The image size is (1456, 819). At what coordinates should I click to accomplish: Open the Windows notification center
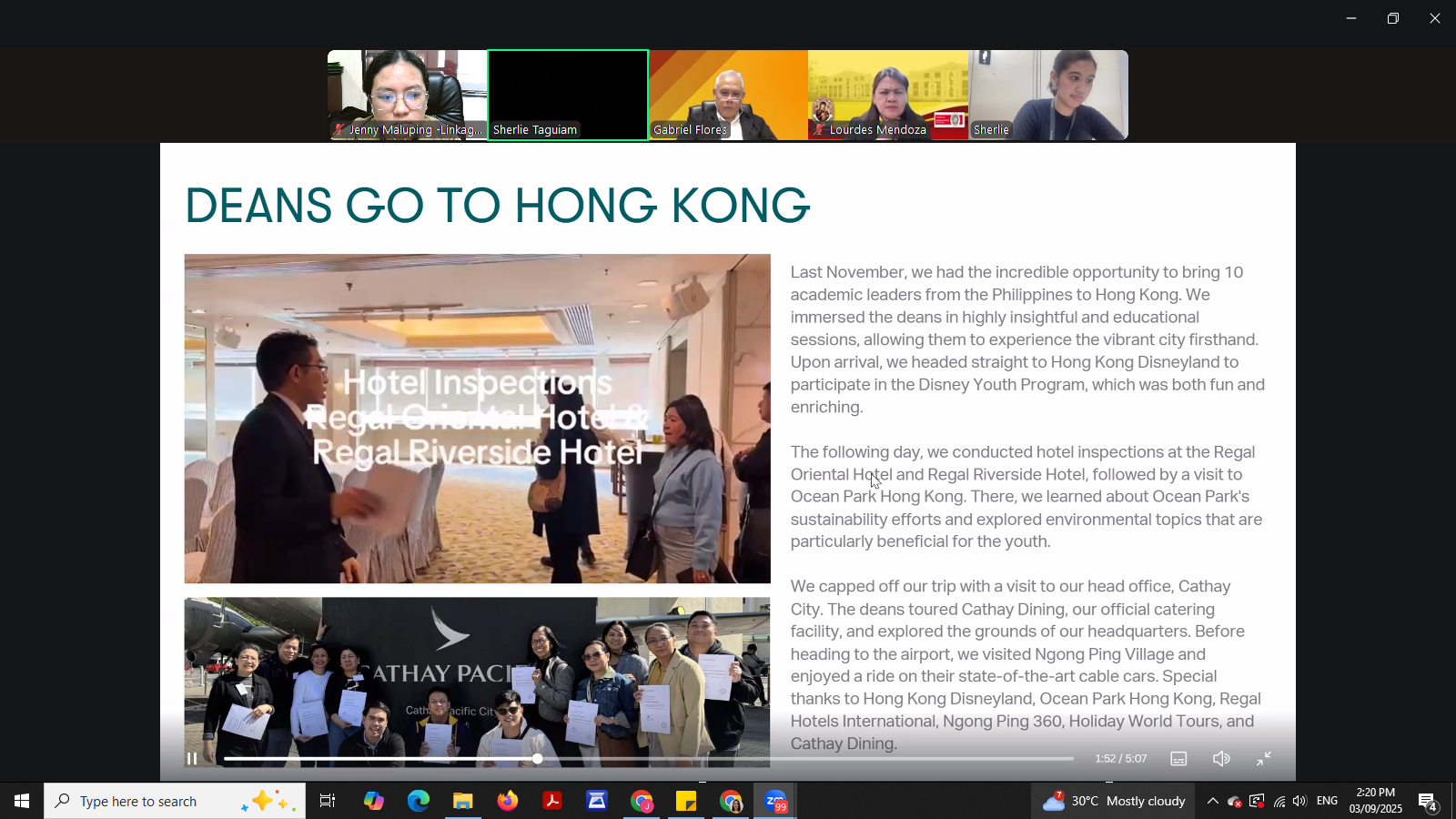coord(1427,801)
